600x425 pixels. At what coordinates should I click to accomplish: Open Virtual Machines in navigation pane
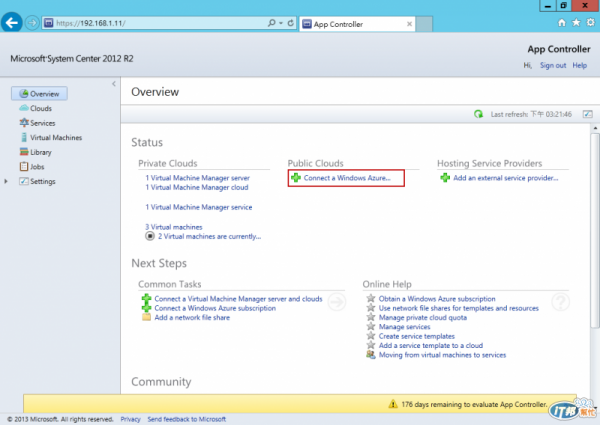(x=56, y=137)
